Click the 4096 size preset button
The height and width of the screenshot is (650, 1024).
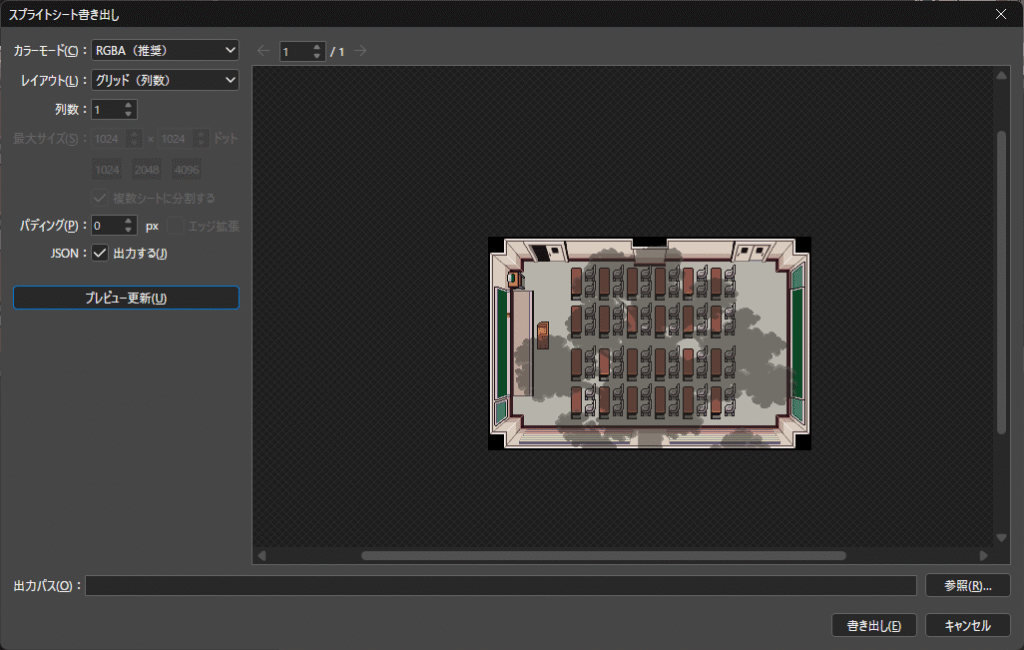click(187, 170)
